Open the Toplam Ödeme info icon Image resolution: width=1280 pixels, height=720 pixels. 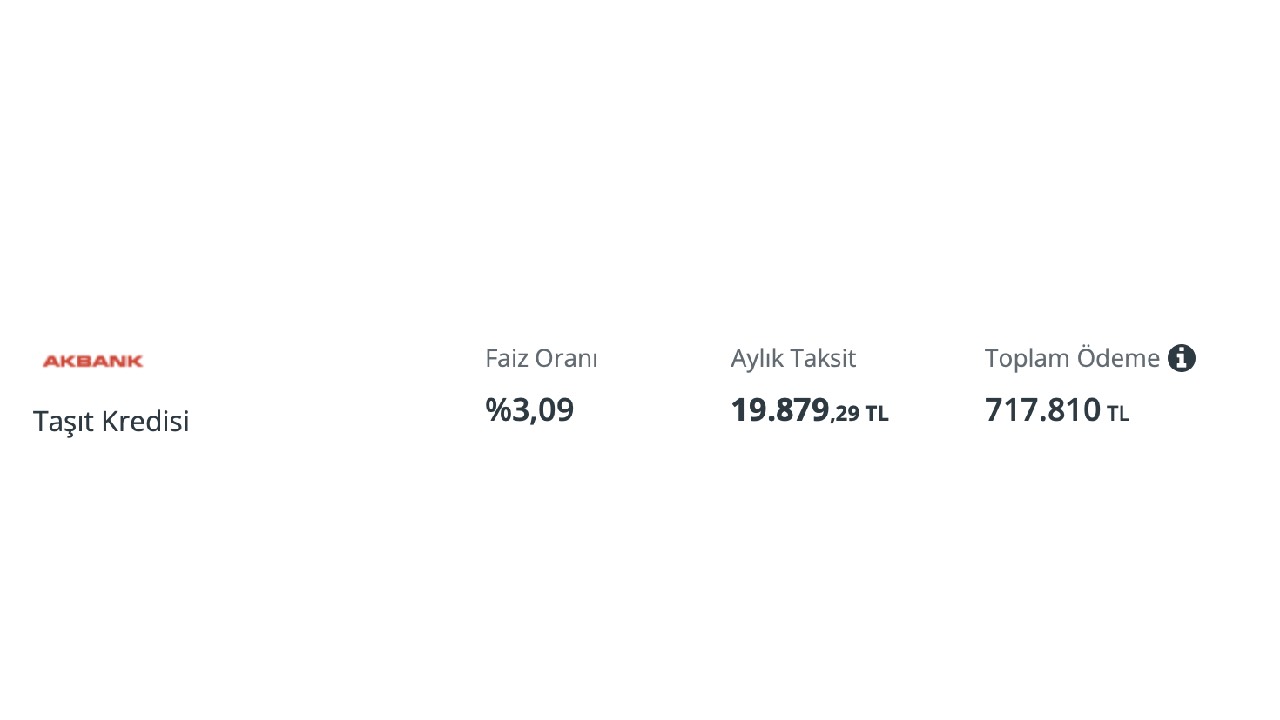pos(1181,358)
